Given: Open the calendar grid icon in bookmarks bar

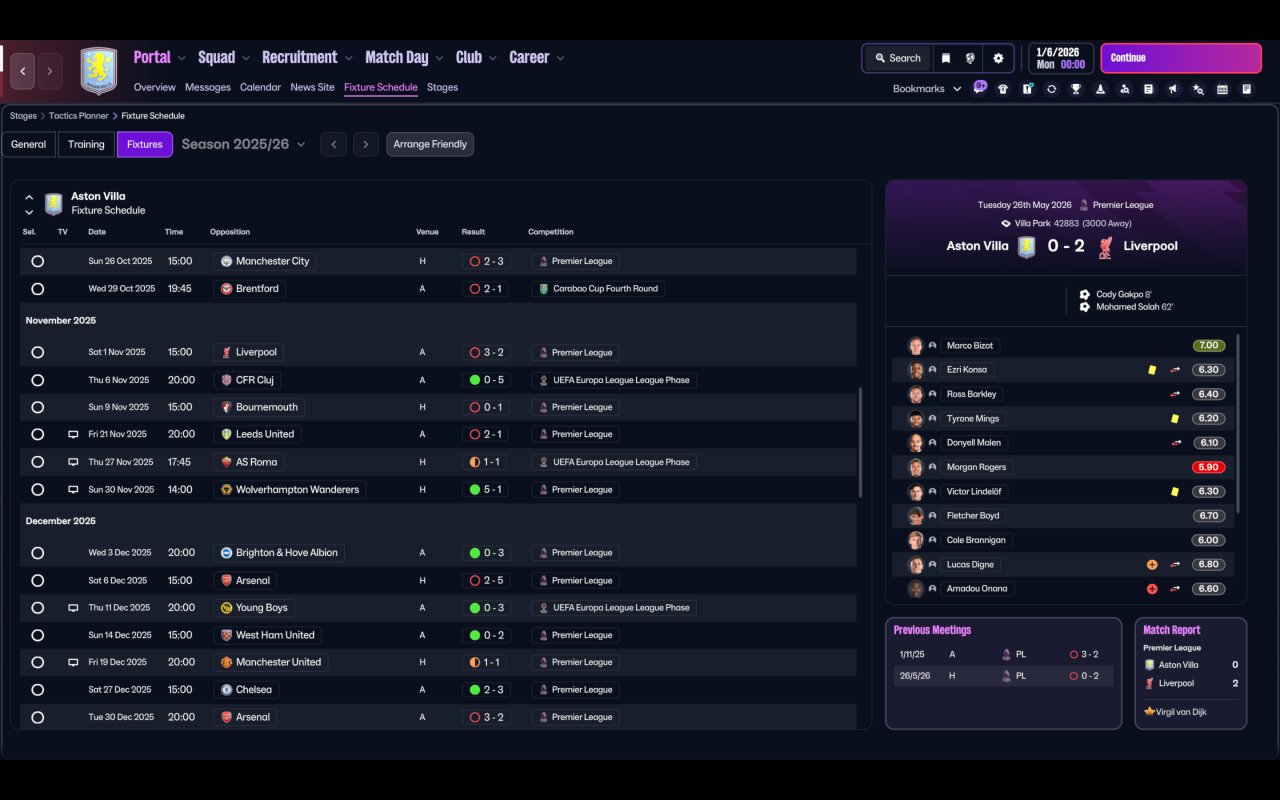Looking at the screenshot, I should (1222, 89).
